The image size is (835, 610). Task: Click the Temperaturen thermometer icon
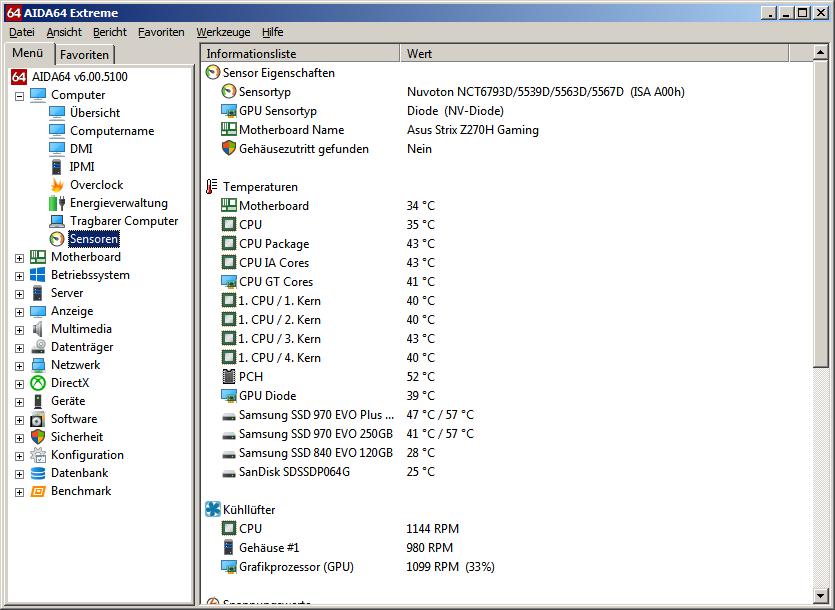[211, 186]
